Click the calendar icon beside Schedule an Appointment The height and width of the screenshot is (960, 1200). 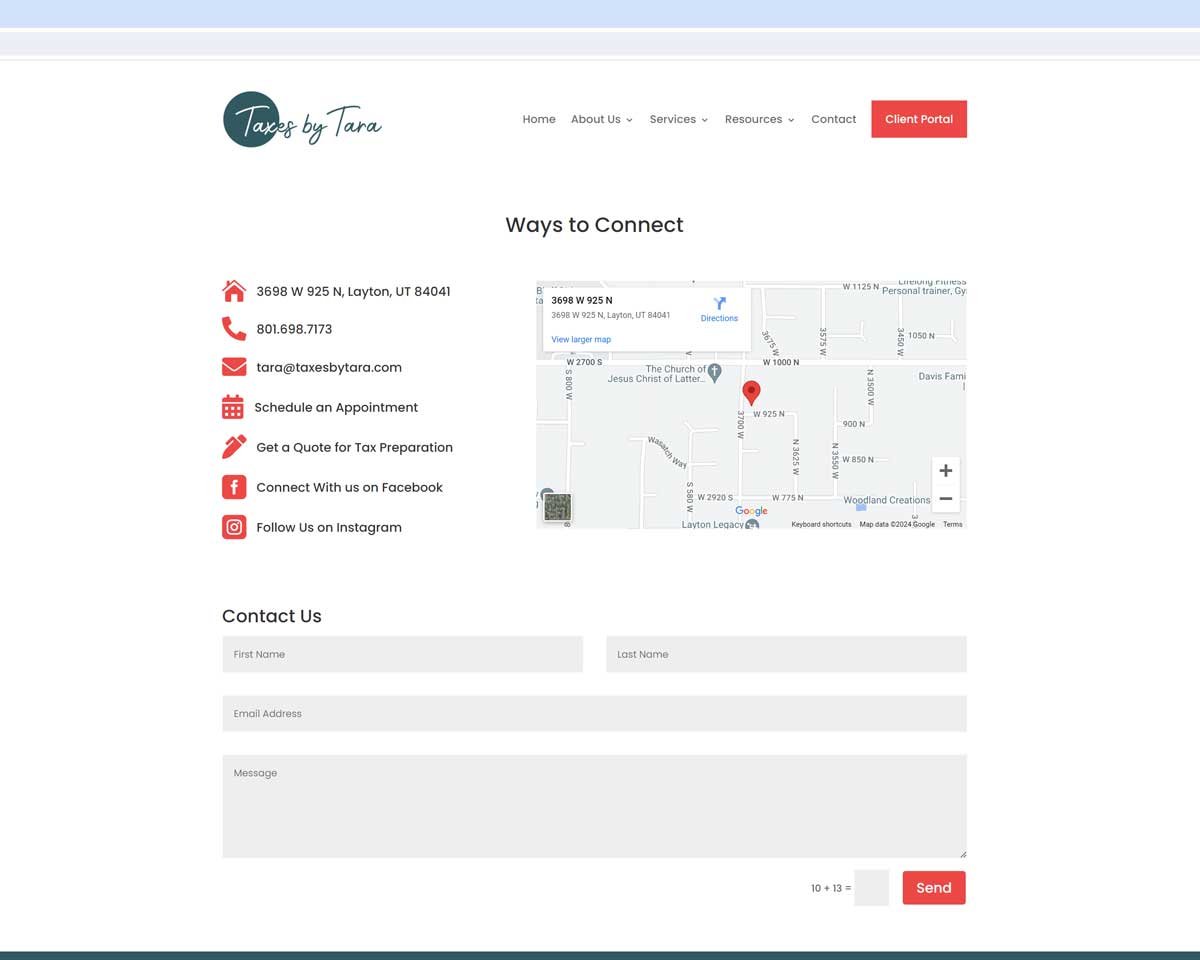pyautogui.click(x=233, y=407)
